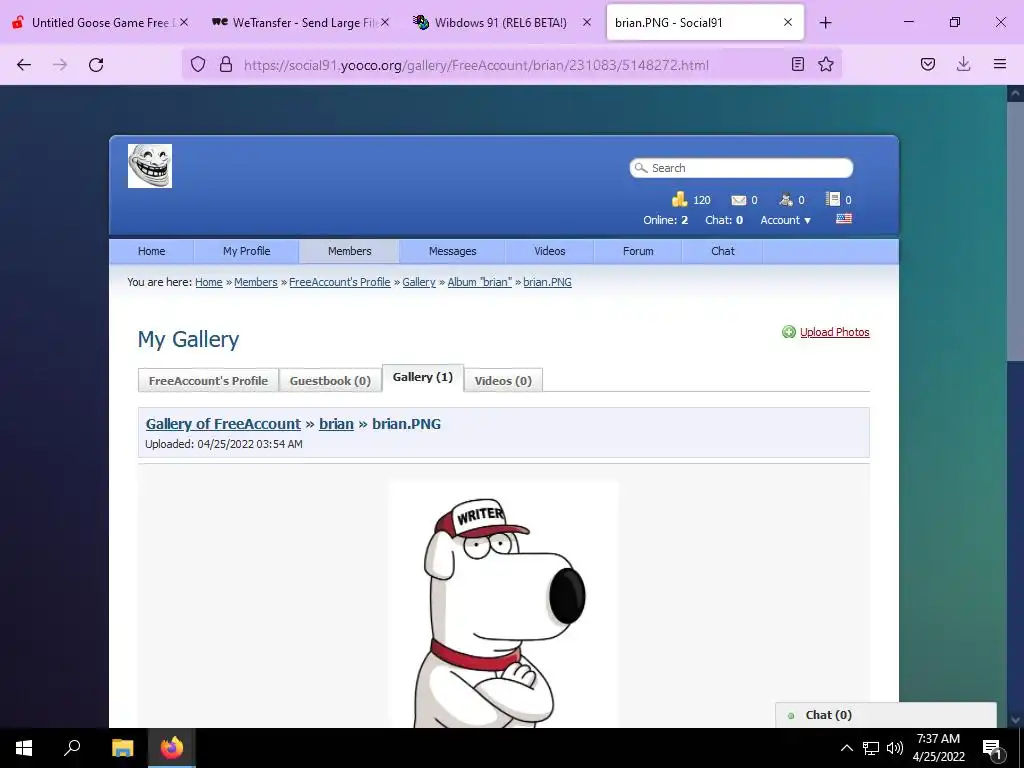Open the Firefox downloads icon
The height and width of the screenshot is (768, 1024).
point(963,64)
